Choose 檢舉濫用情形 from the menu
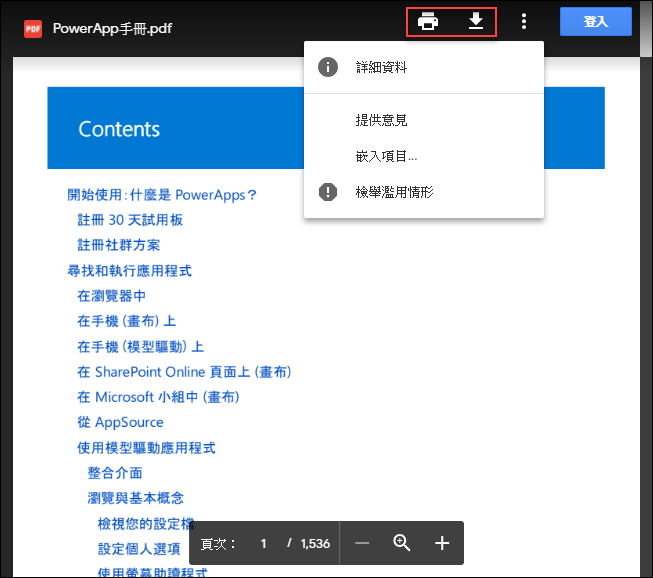This screenshot has height=578, width=653. point(424,192)
